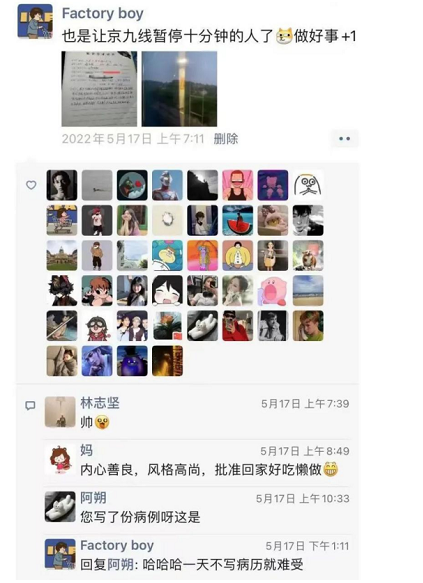Image resolution: width=423 pixels, height=583 pixels.
Task: Open Factory boy's avatar at post top
Action: [x=35, y=22]
